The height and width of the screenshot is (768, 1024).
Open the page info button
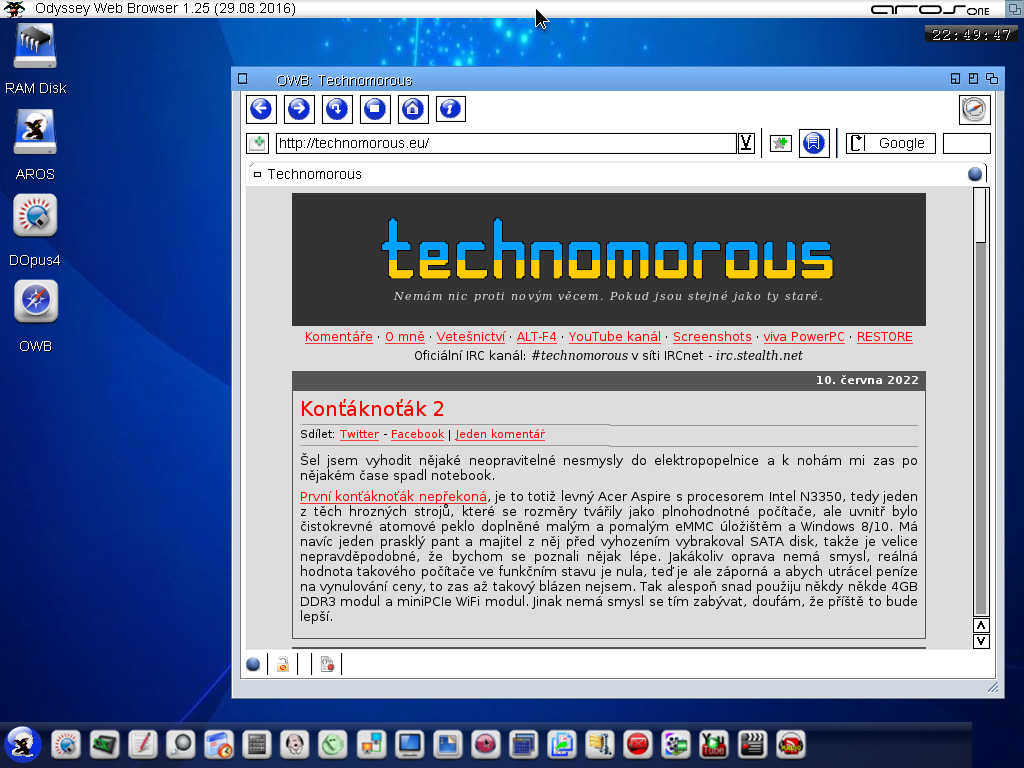pos(451,109)
